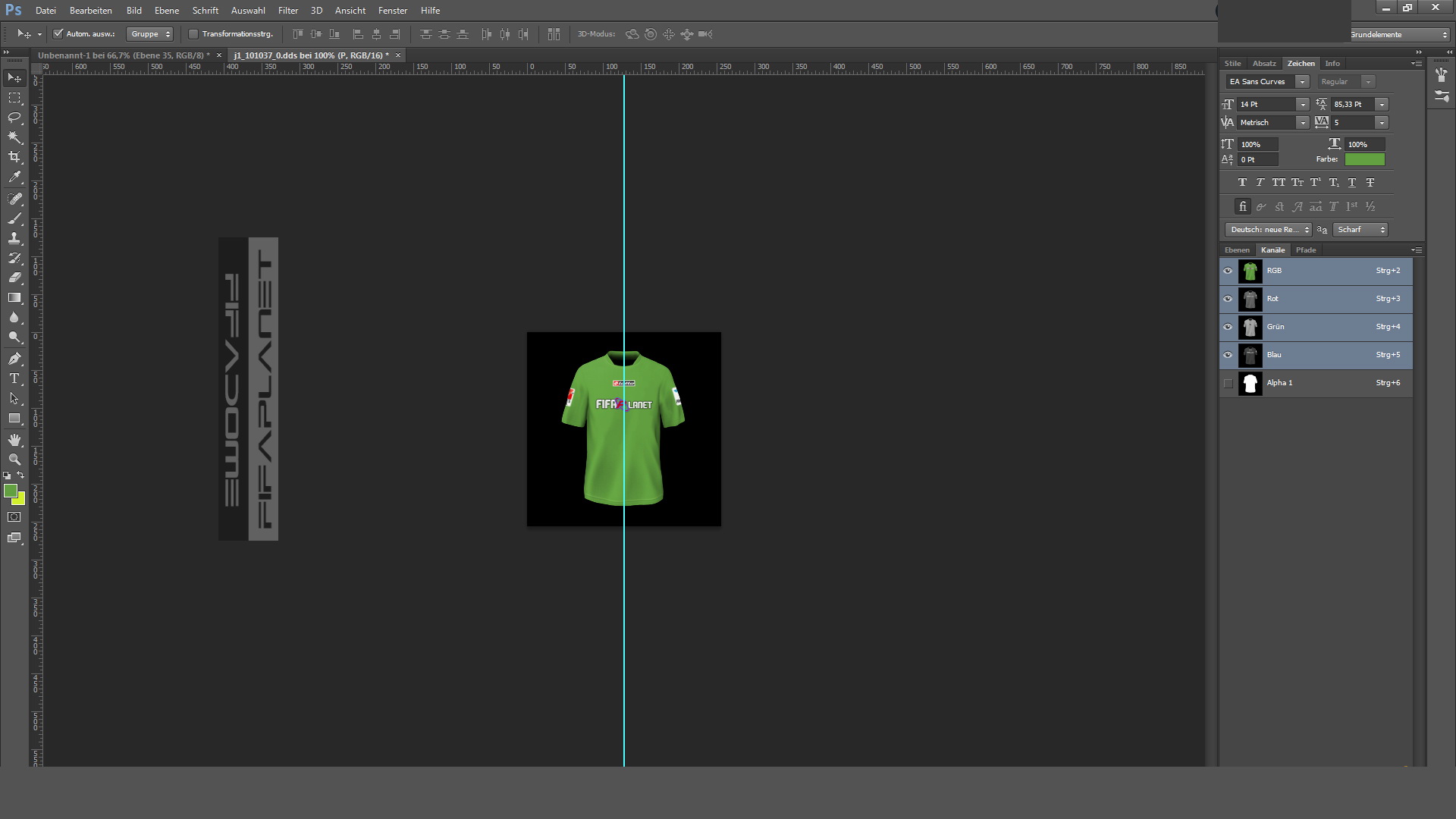Enable the Transformationsstrg. checkbox

coord(193,34)
